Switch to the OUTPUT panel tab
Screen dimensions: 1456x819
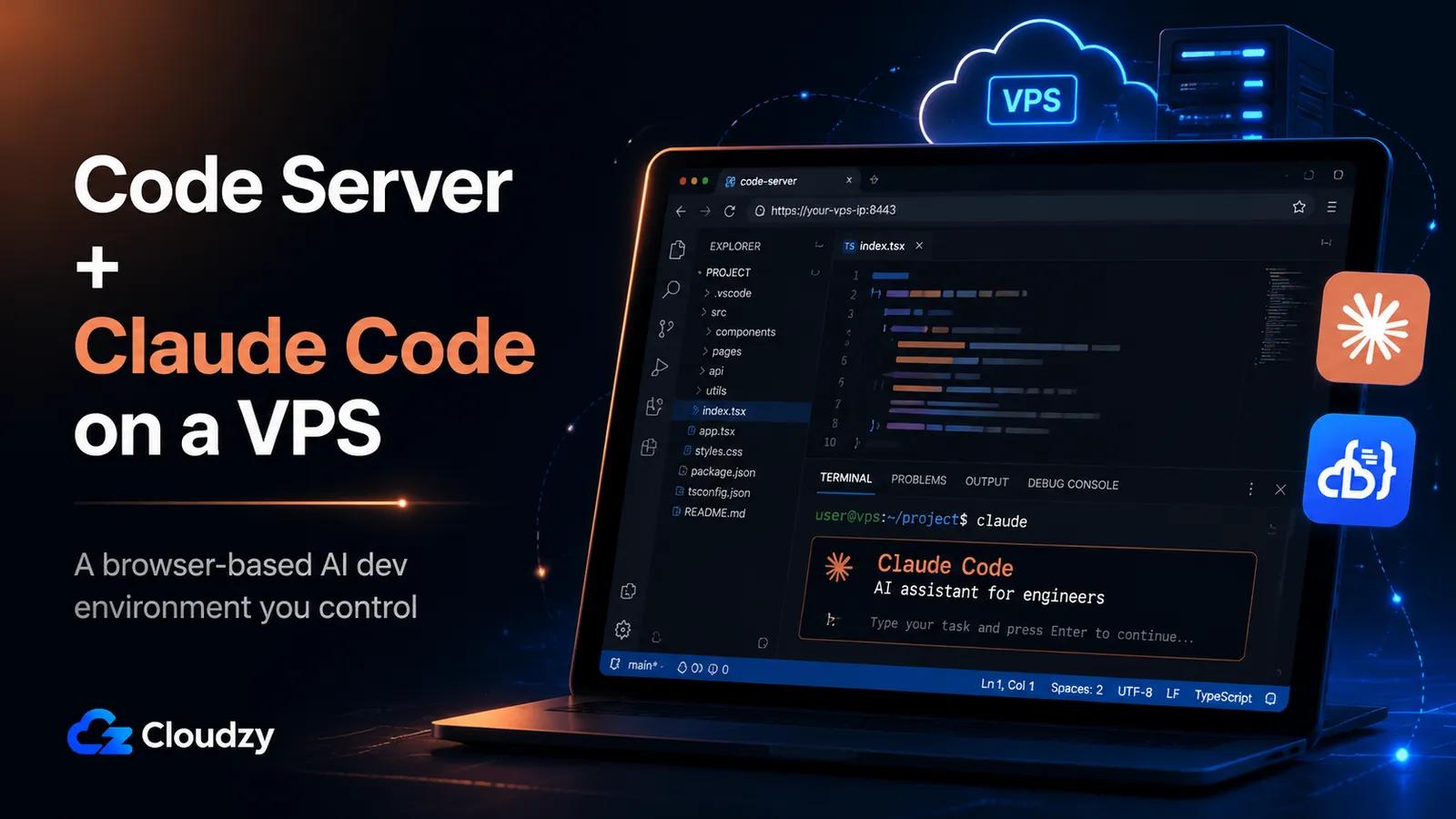click(x=986, y=481)
